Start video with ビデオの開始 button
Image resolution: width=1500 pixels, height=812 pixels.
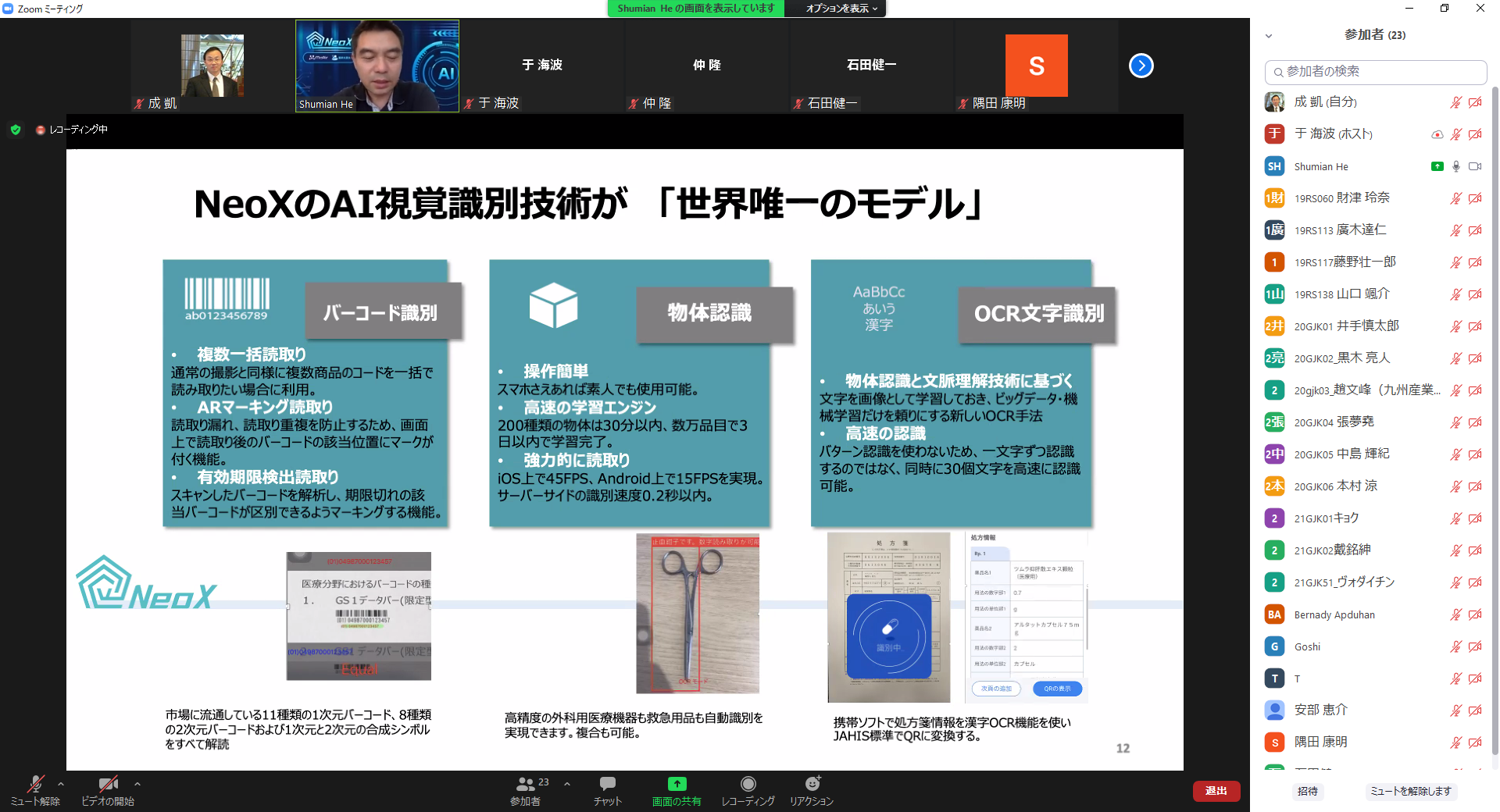(108, 790)
